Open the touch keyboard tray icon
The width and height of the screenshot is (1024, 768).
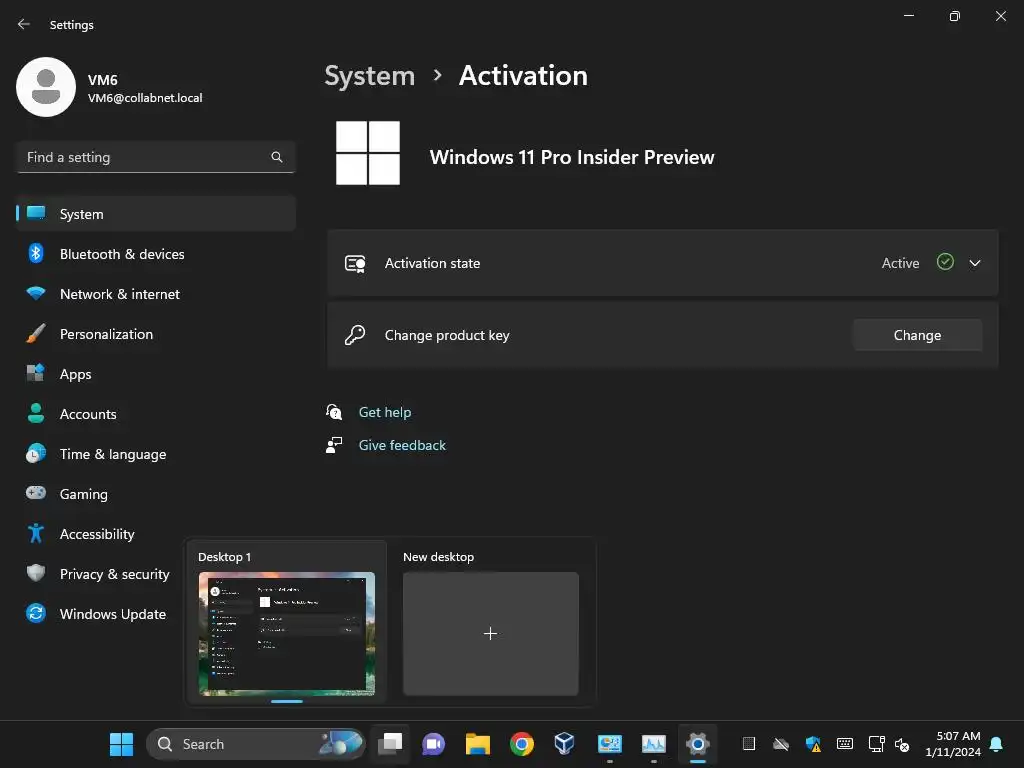tap(844, 744)
